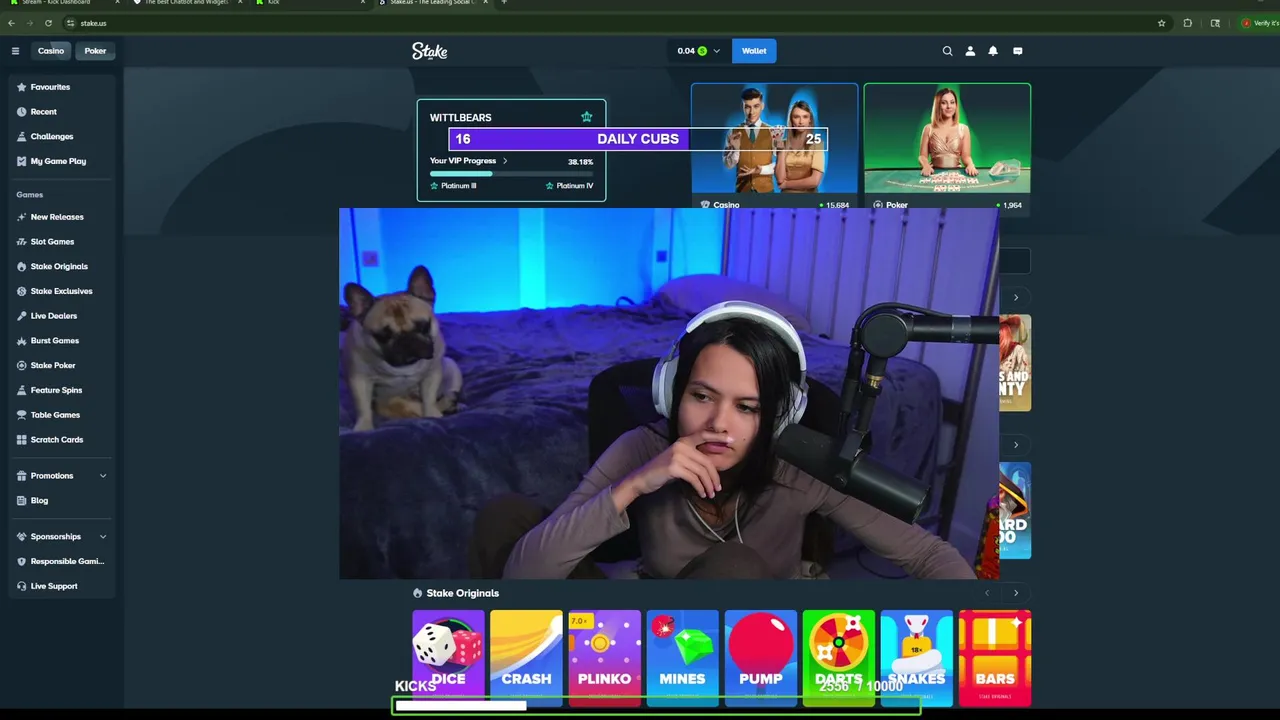Click the site info icon beside stake.us

(x=70, y=23)
